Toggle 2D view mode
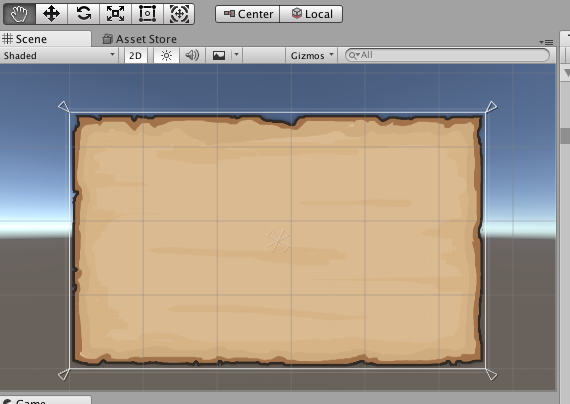Image resolution: width=570 pixels, height=404 pixels. click(136, 56)
